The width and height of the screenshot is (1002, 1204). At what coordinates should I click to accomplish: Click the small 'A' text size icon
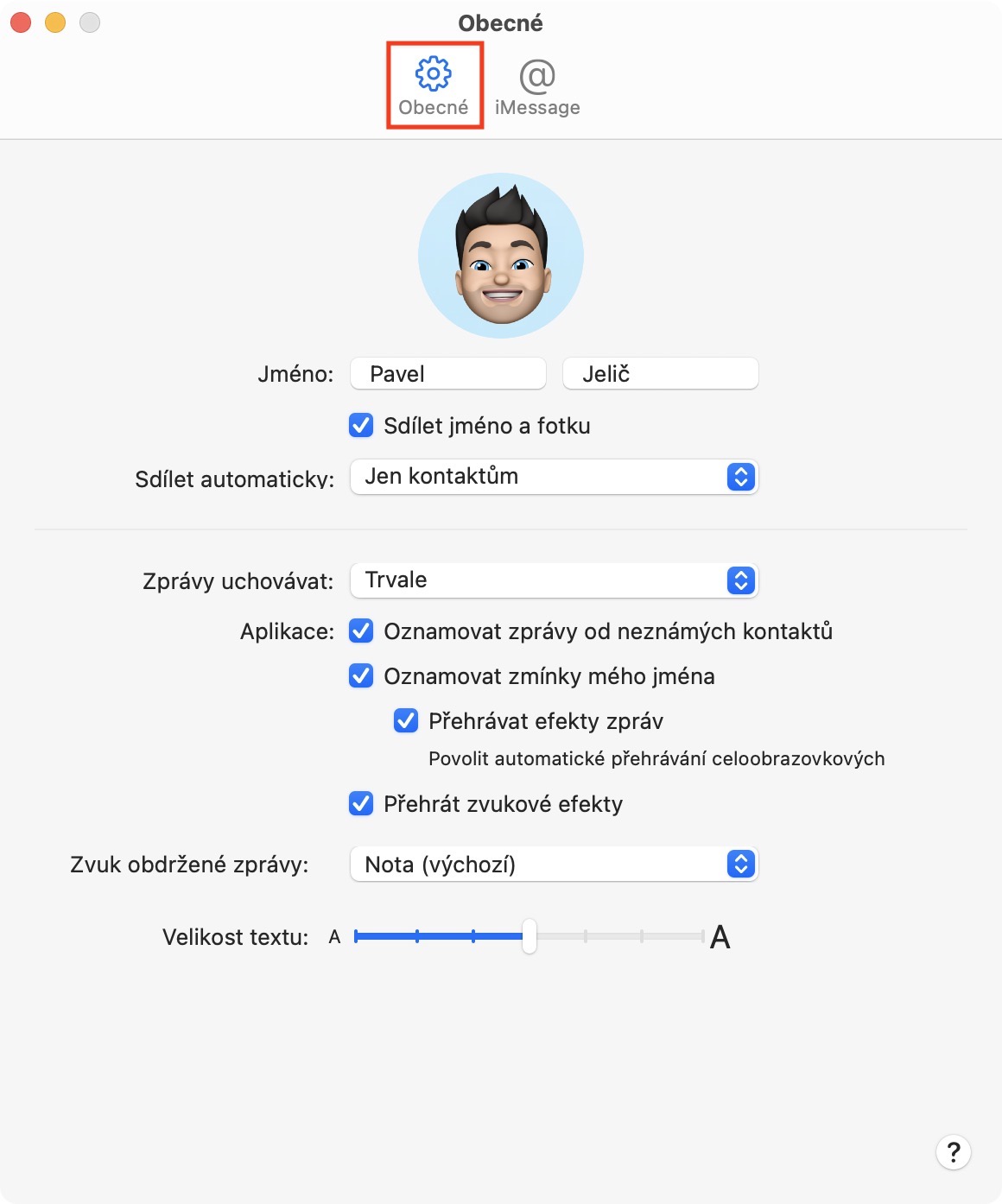tap(335, 937)
